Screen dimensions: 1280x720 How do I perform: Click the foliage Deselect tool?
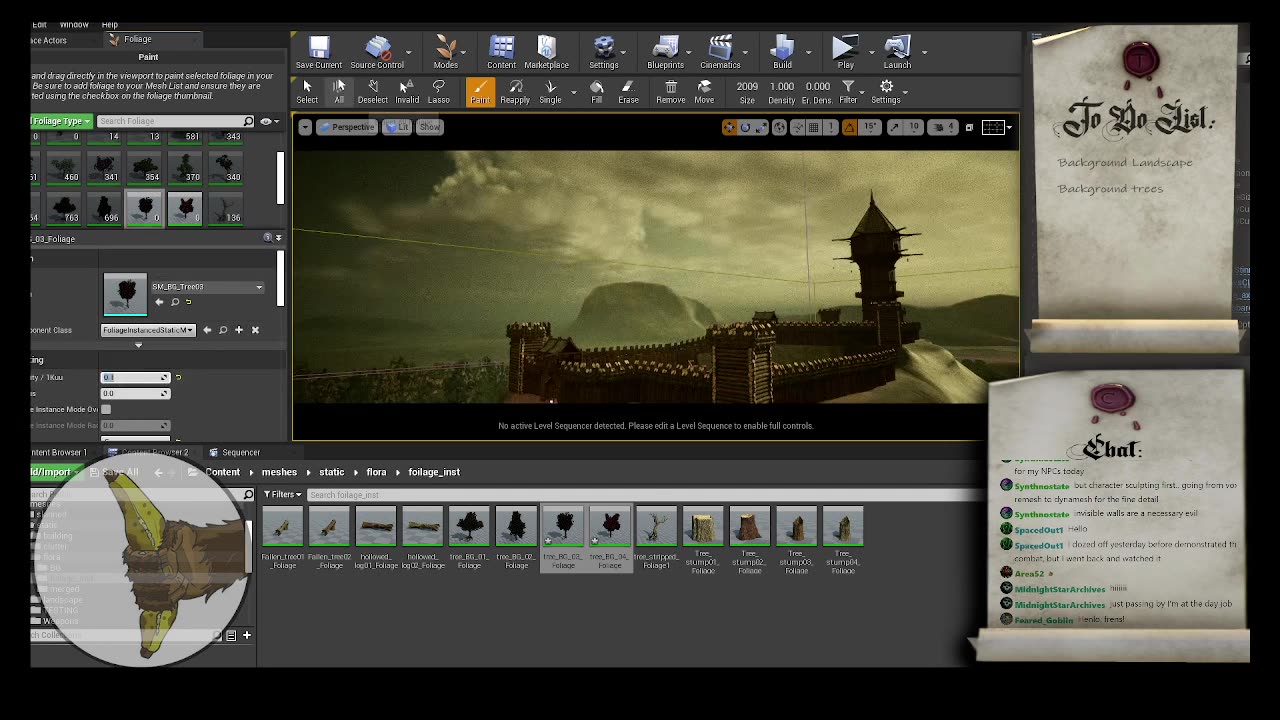pyautogui.click(x=372, y=92)
